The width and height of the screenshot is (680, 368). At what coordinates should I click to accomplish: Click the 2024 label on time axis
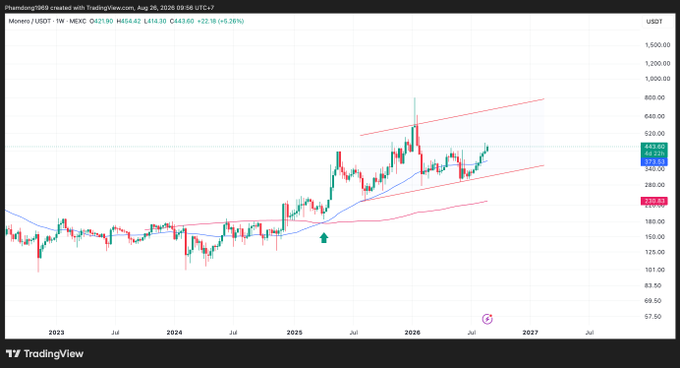(x=174, y=332)
